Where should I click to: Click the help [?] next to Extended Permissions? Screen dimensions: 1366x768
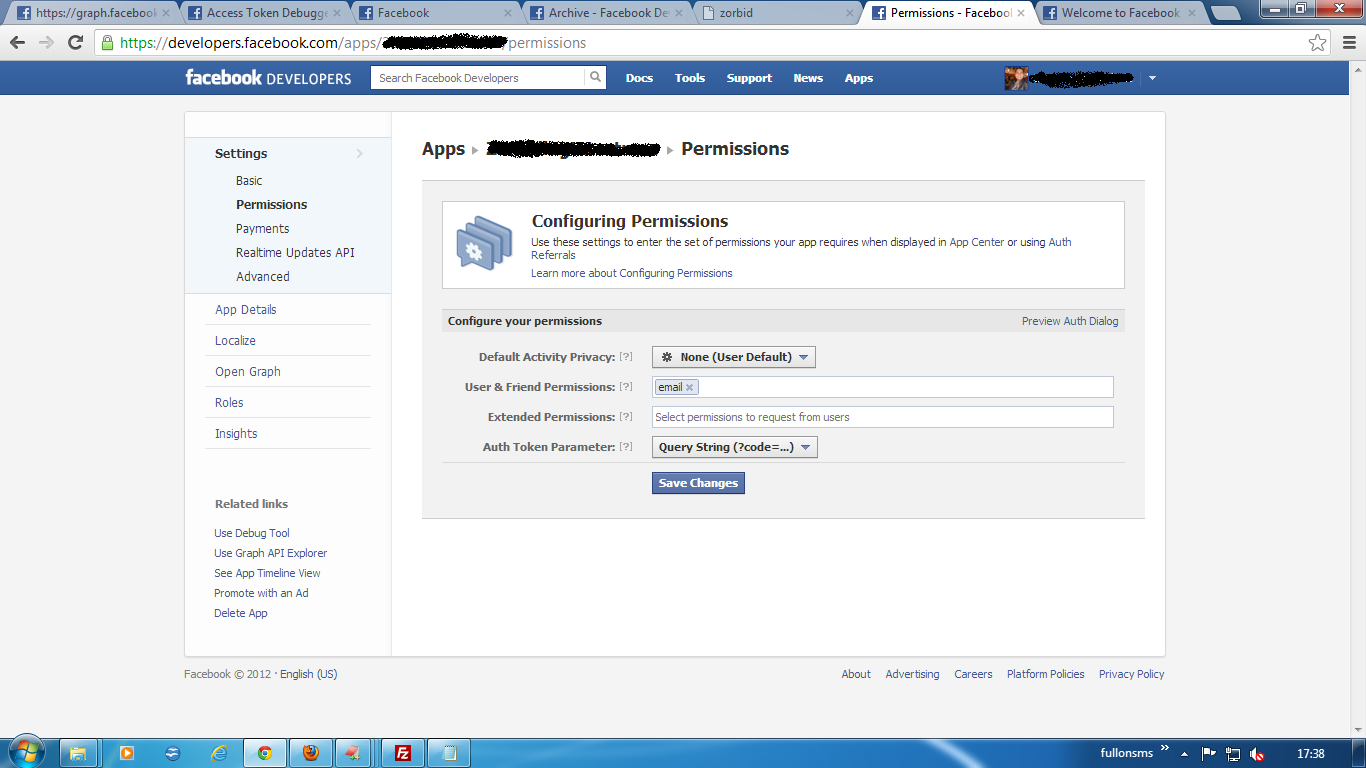[x=626, y=417]
